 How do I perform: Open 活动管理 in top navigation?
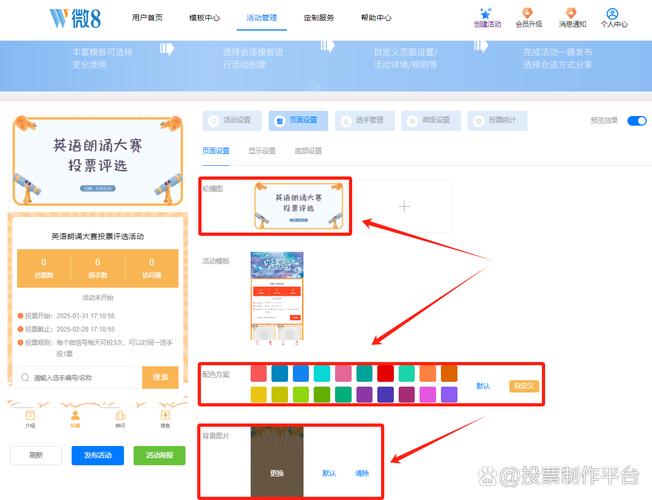coord(264,18)
